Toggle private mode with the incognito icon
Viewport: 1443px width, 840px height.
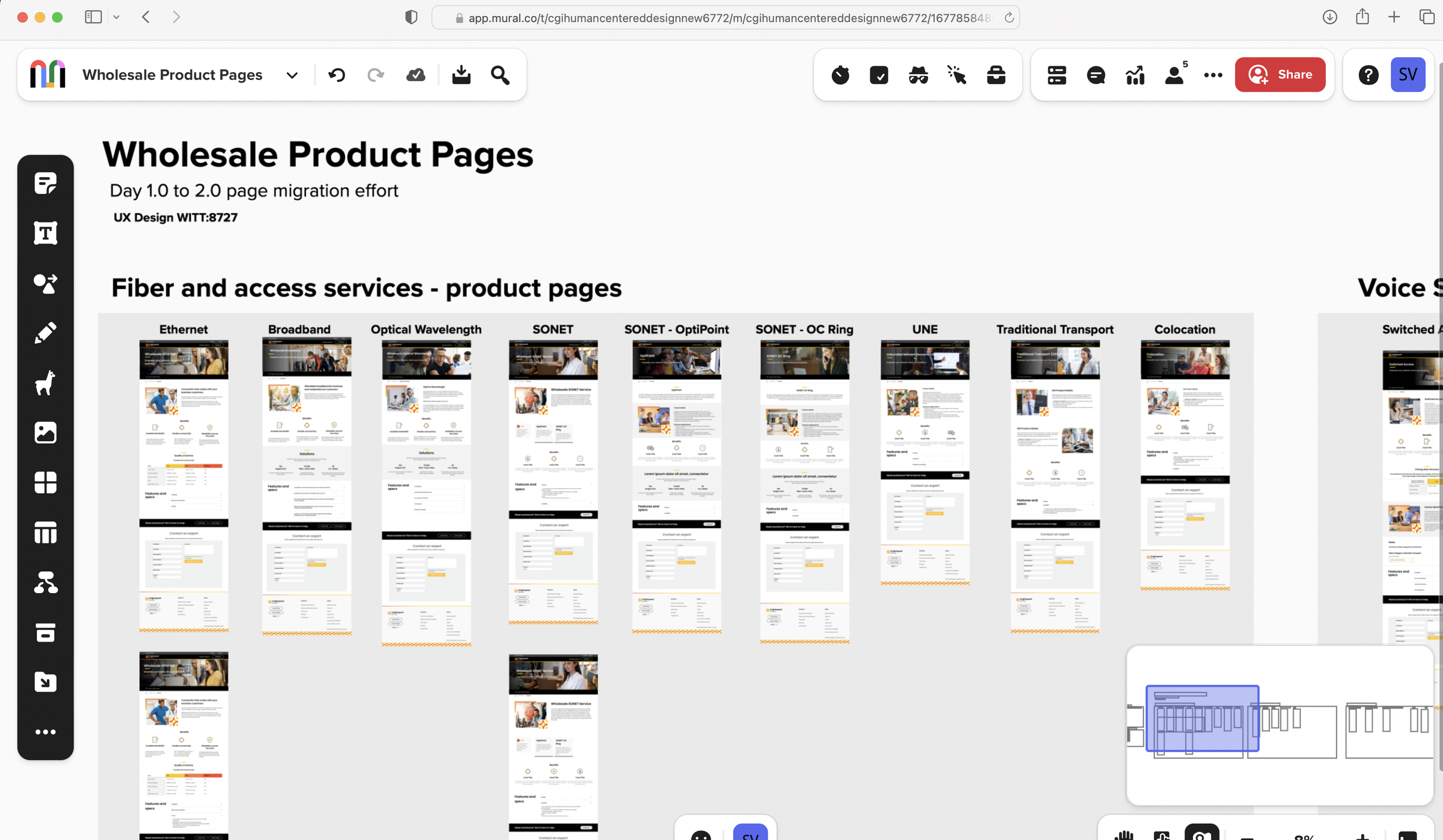918,75
